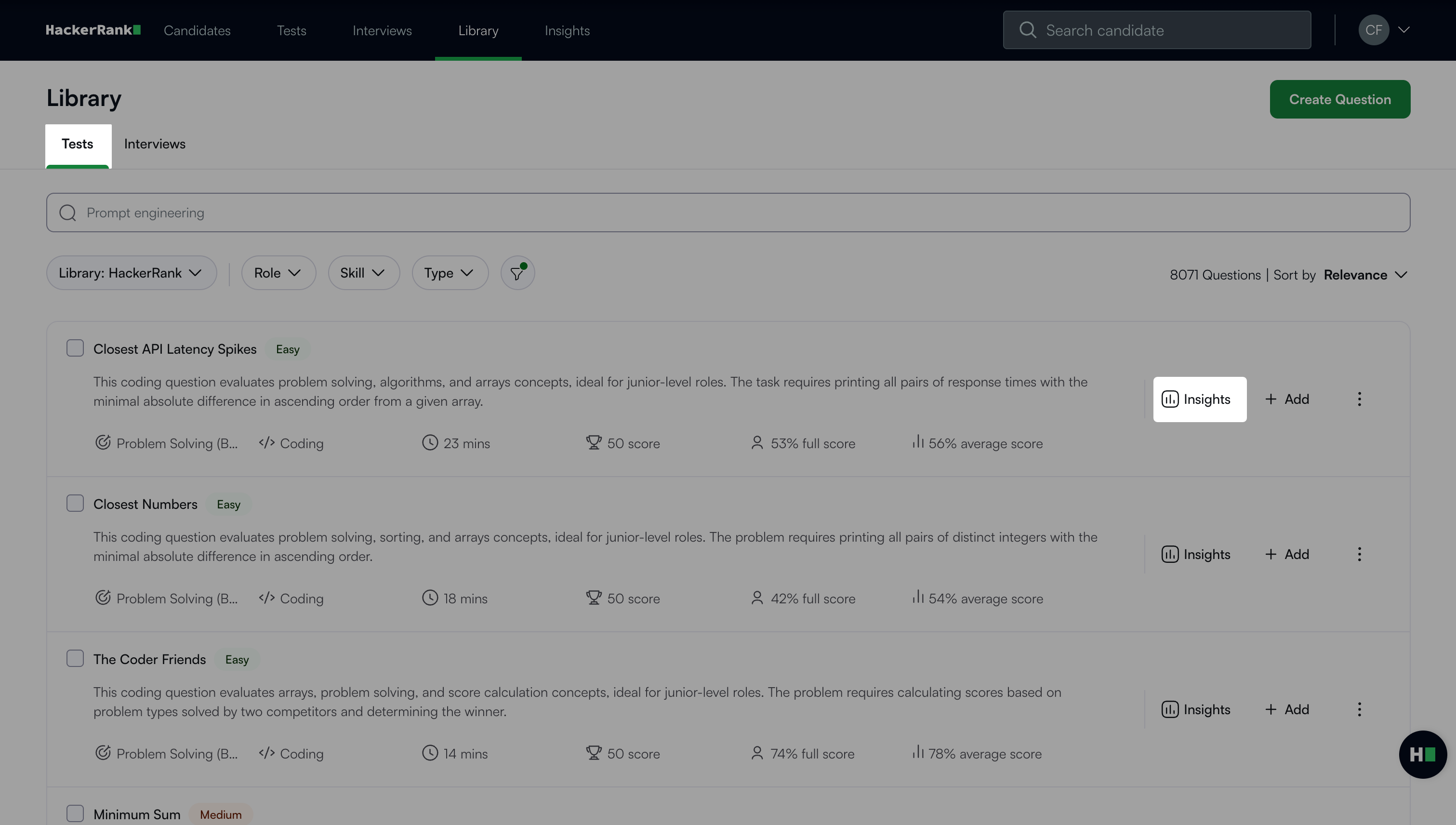Focus the Prompt engineering search field
The width and height of the screenshot is (1456, 825).
click(728, 213)
